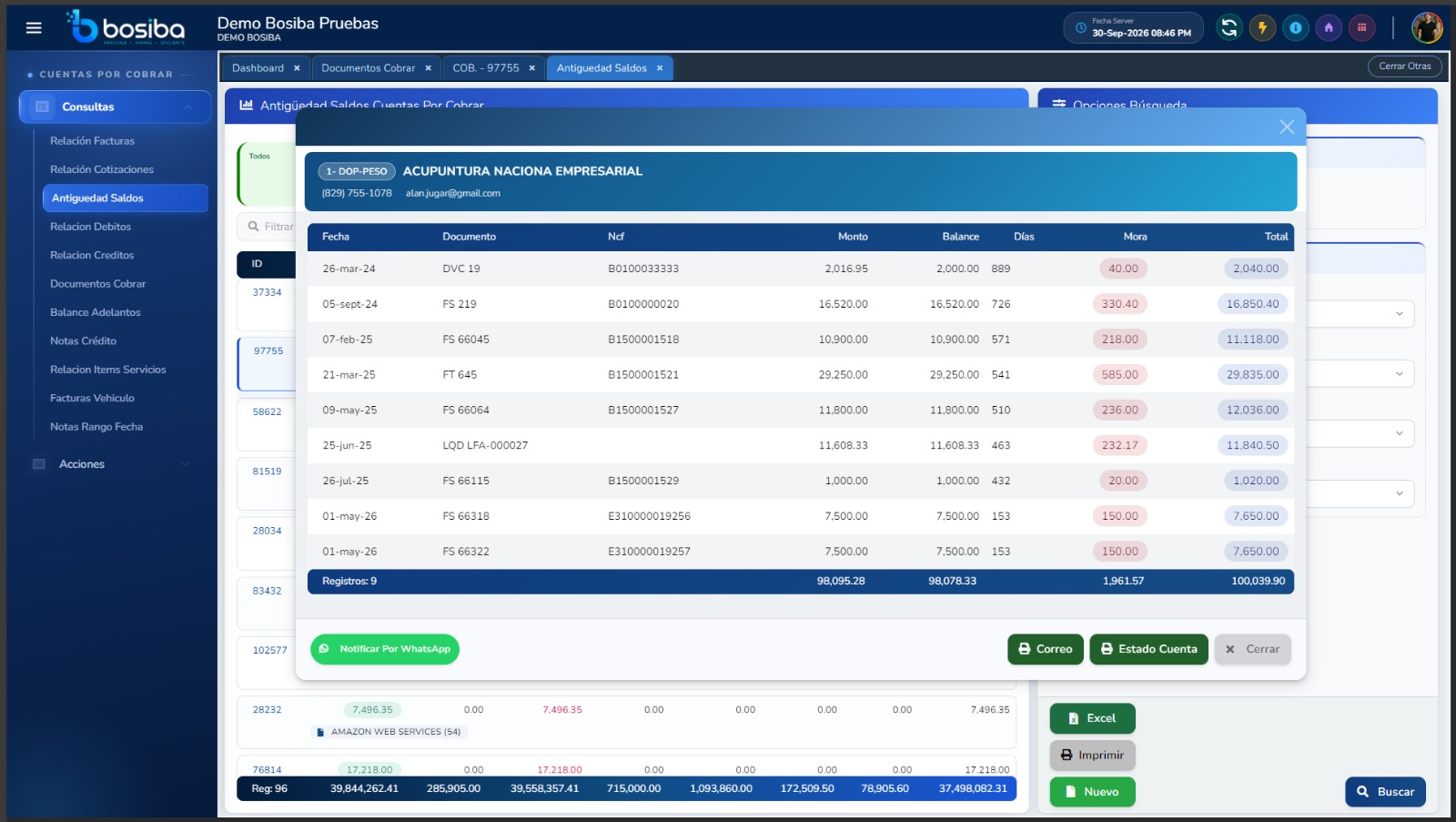Open the first search options dropdown

point(1360,314)
